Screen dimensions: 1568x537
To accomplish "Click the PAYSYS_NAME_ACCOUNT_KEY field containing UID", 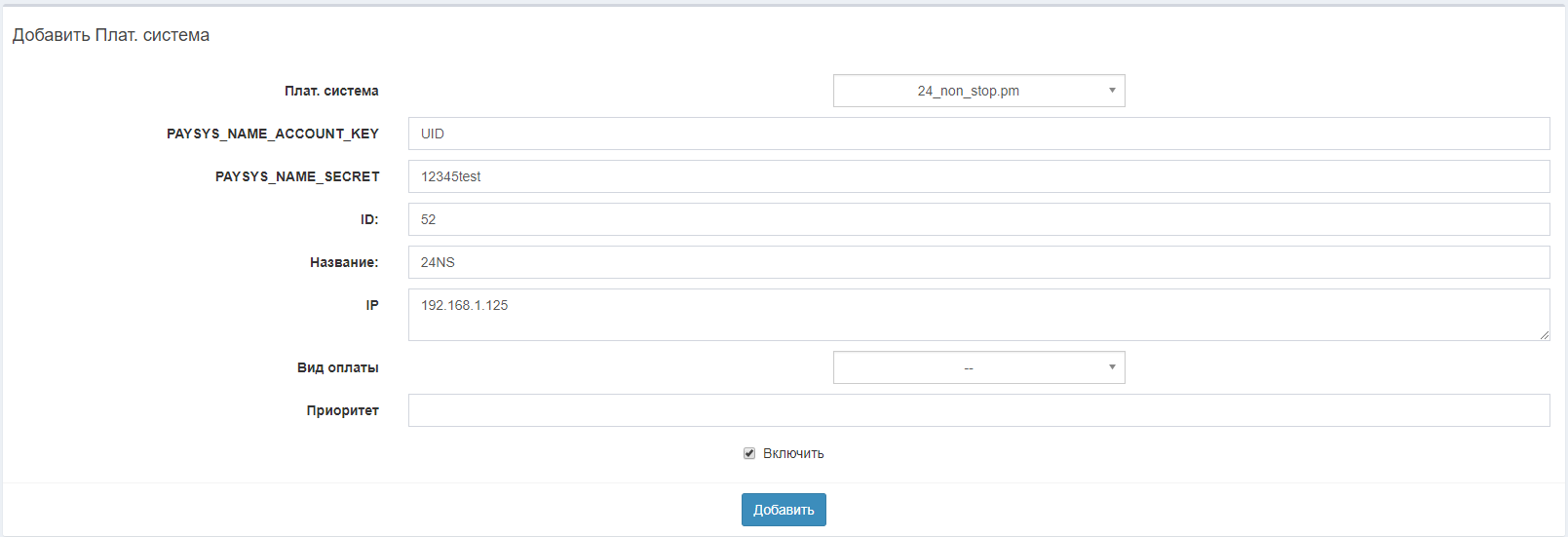I will [x=978, y=134].
